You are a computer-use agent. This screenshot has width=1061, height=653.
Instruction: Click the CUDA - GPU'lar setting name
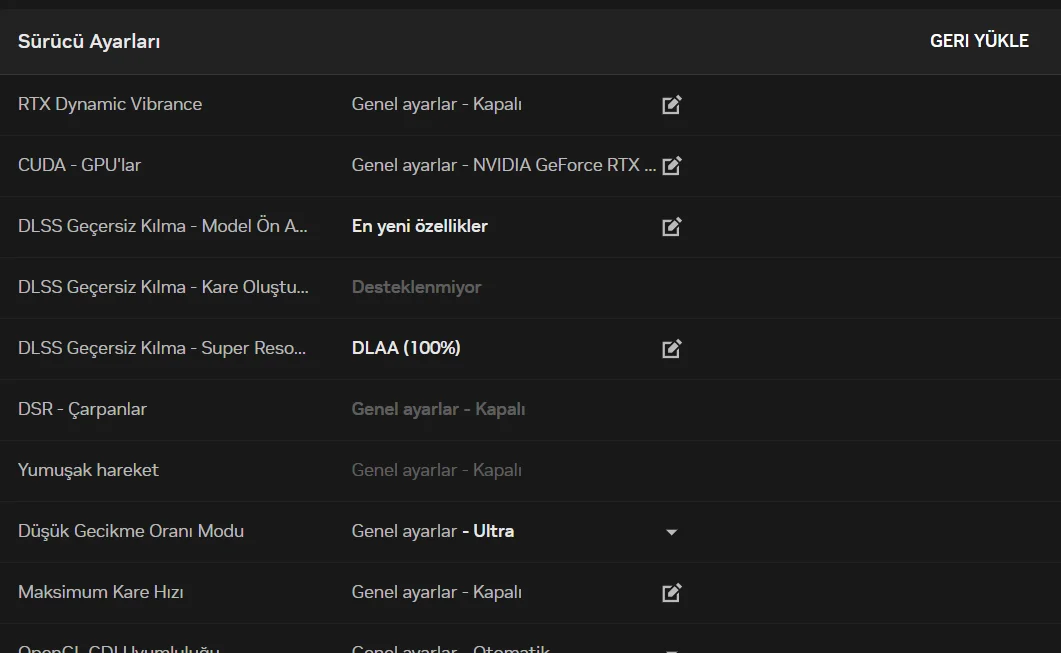coord(80,165)
